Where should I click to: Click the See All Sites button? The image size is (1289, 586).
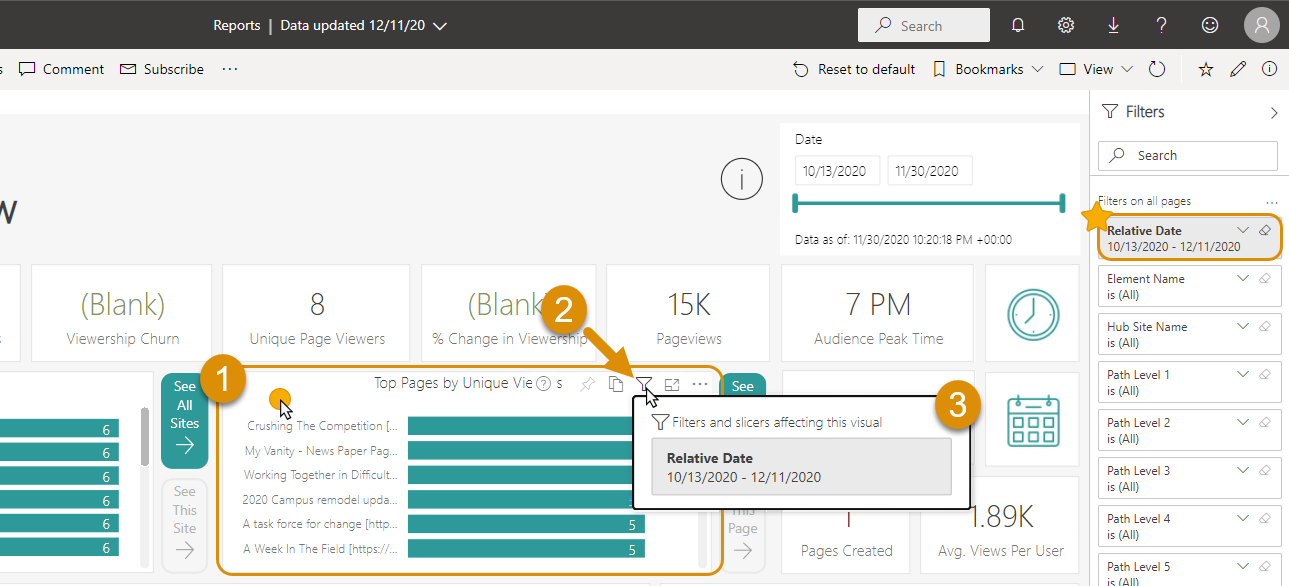click(x=184, y=421)
